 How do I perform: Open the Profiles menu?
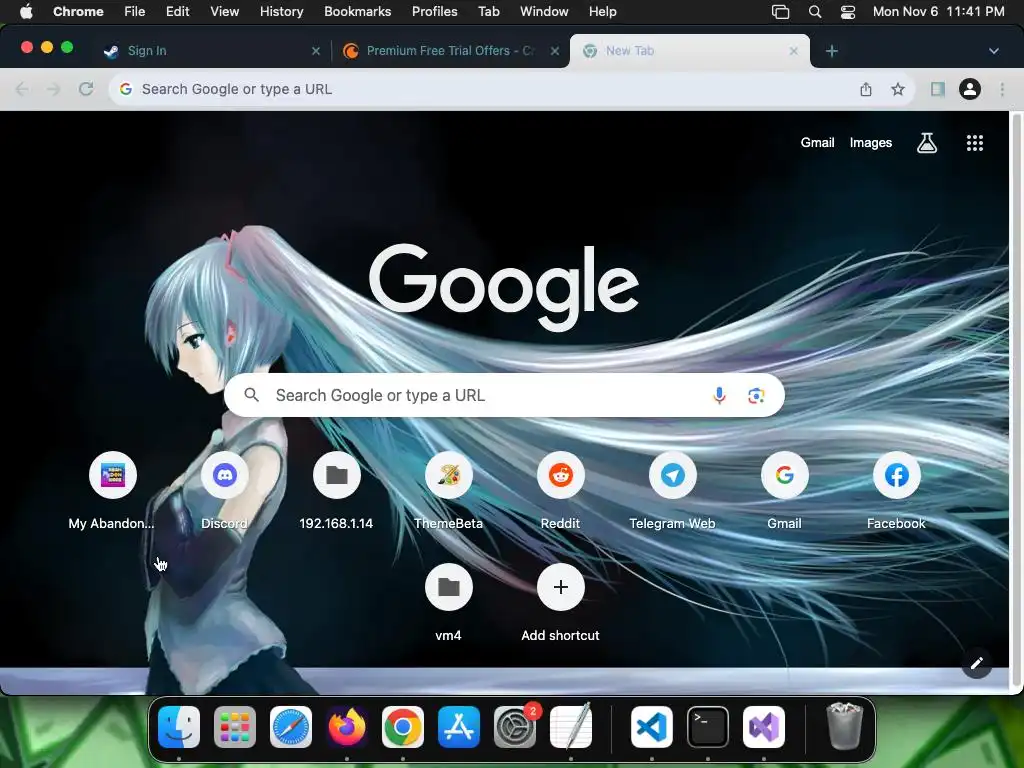pos(434,12)
